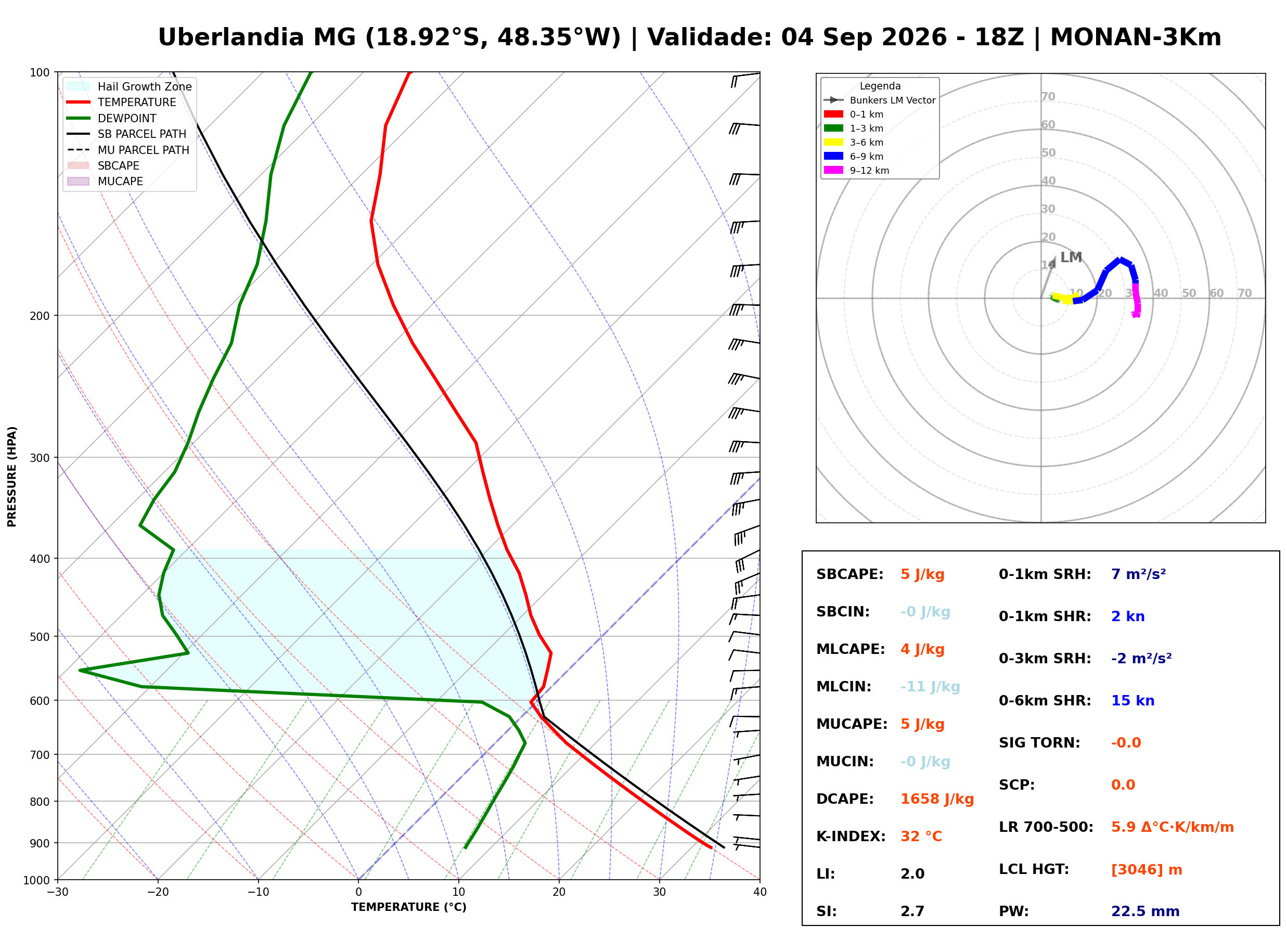
Task: Click the green DEWPOINT legend line
Action: tap(79, 118)
